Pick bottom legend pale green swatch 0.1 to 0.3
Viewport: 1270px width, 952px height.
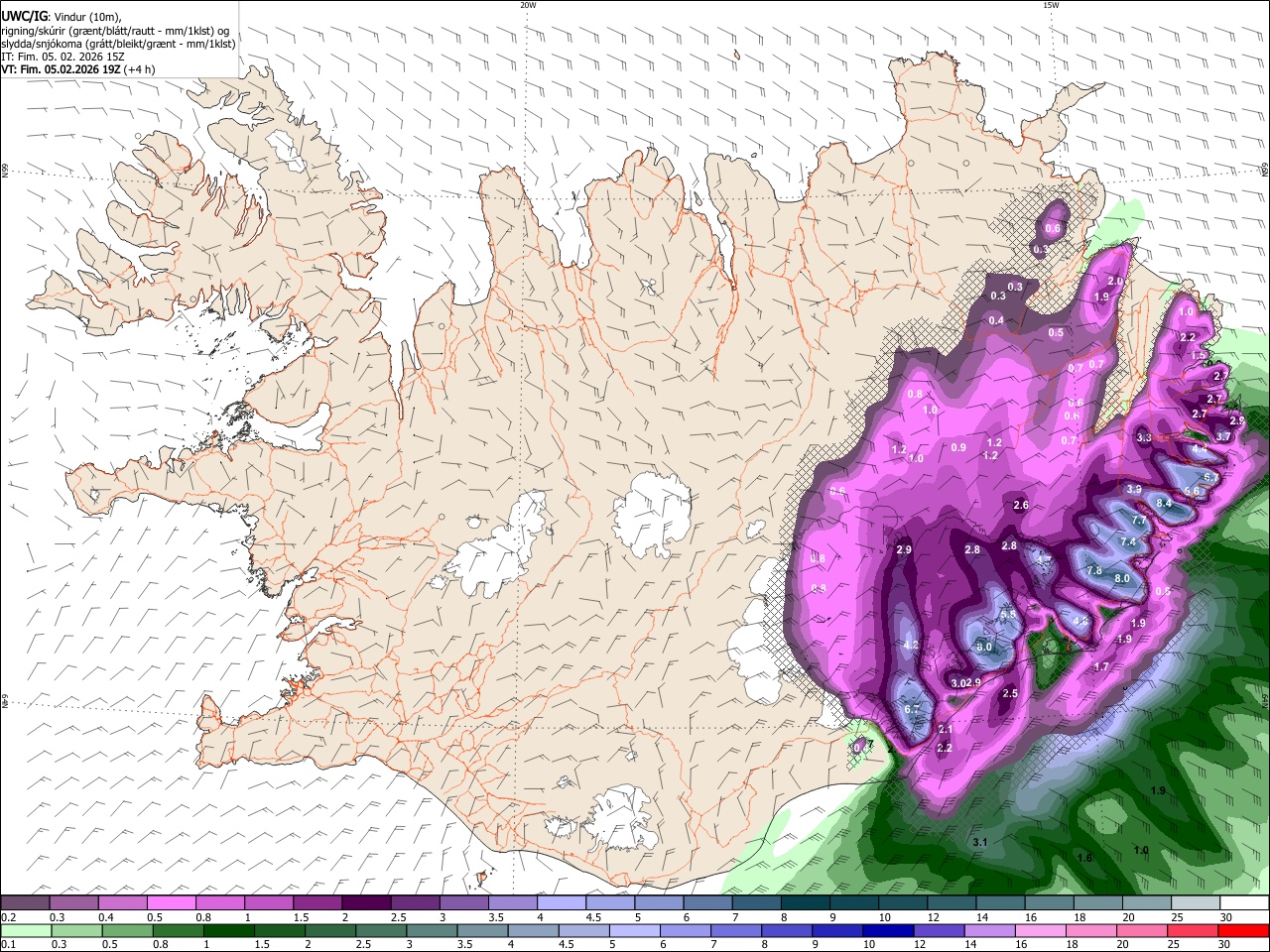click(26, 930)
